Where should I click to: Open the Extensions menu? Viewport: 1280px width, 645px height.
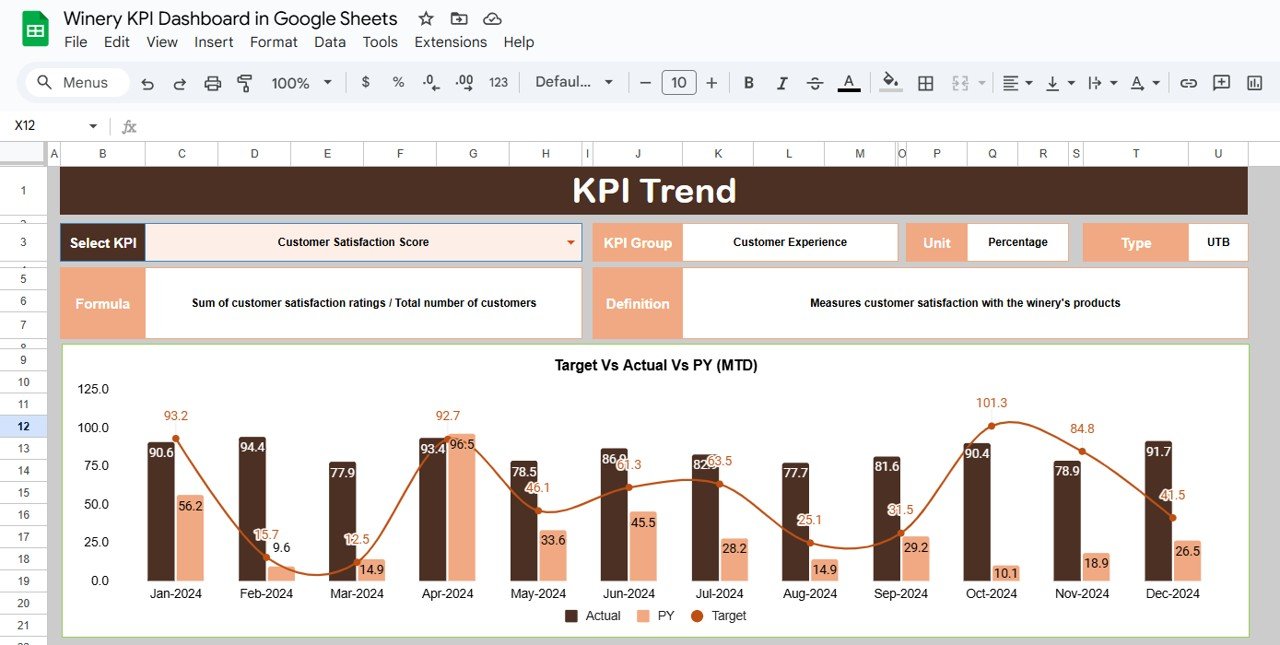(x=450, y=42)
